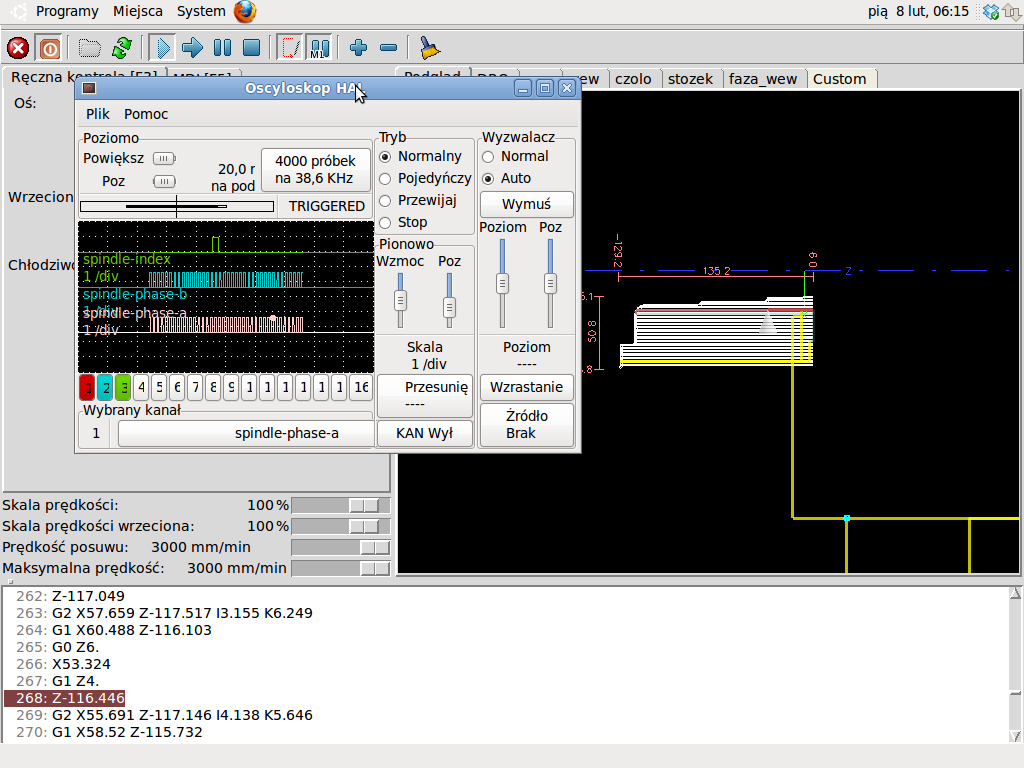
Task: Toggle the orange machine power icon
Action: pyautogui.click(x=50, y=48)
